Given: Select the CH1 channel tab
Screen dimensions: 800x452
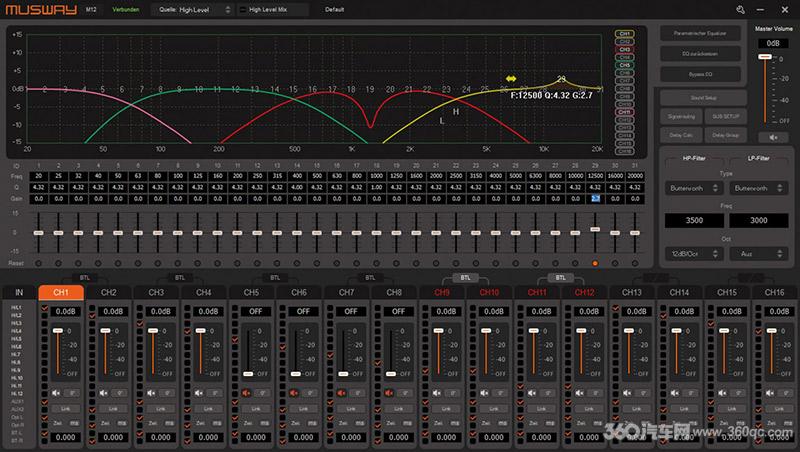Looking at the screenshot, I should (61, 292).
